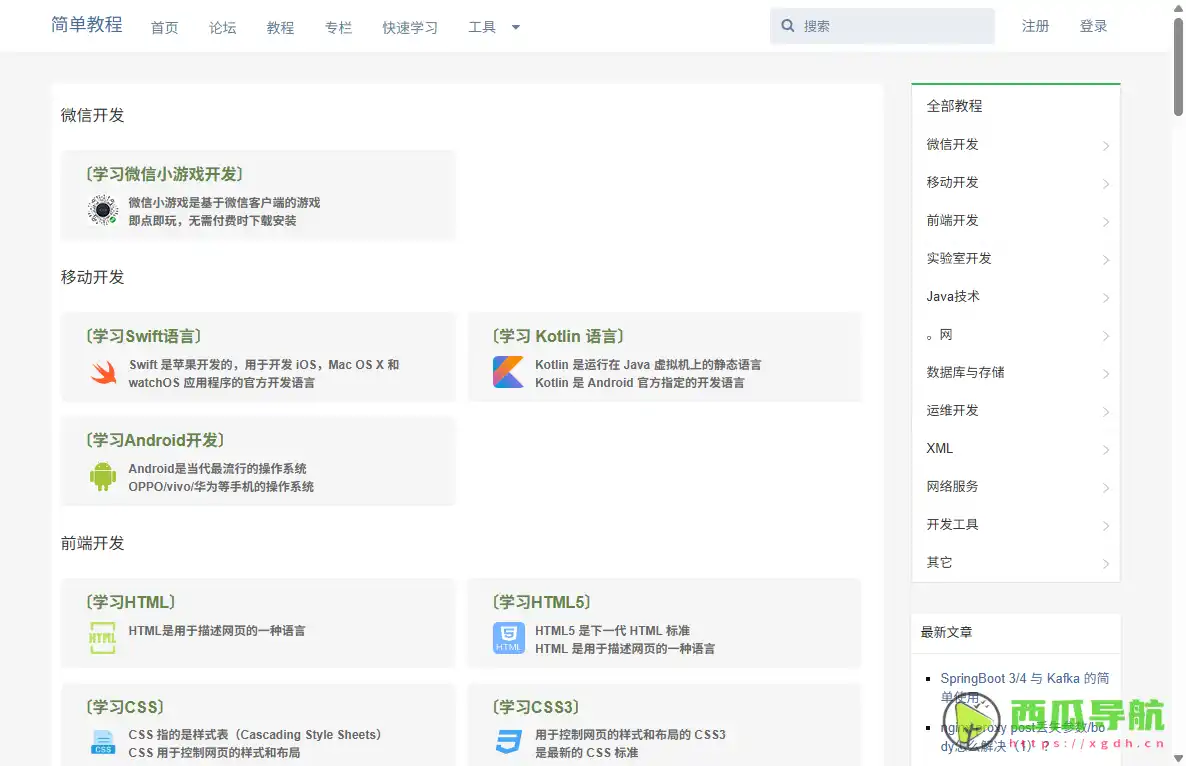
Task: Open 学习Swift语言 tutorial link
Action: (143, 336)
